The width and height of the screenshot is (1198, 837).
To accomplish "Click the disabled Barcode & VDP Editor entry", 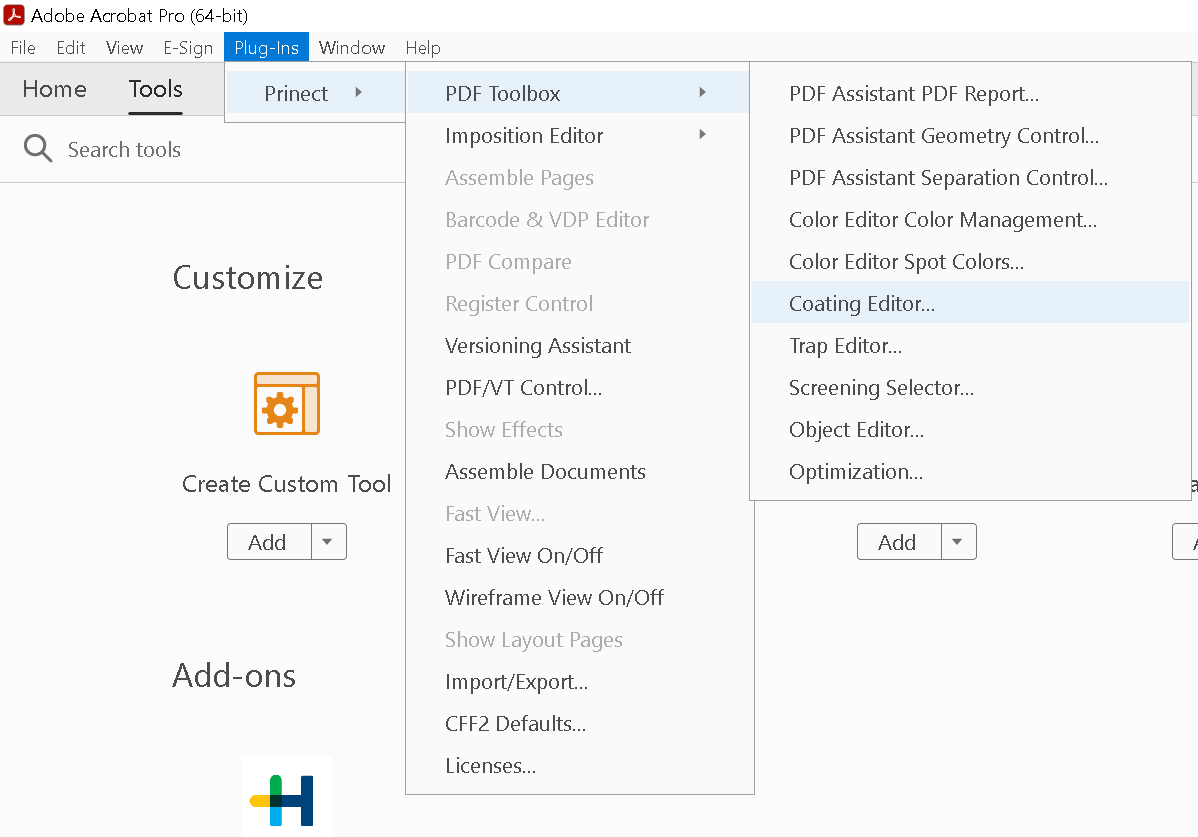I will tap(578, 219).
